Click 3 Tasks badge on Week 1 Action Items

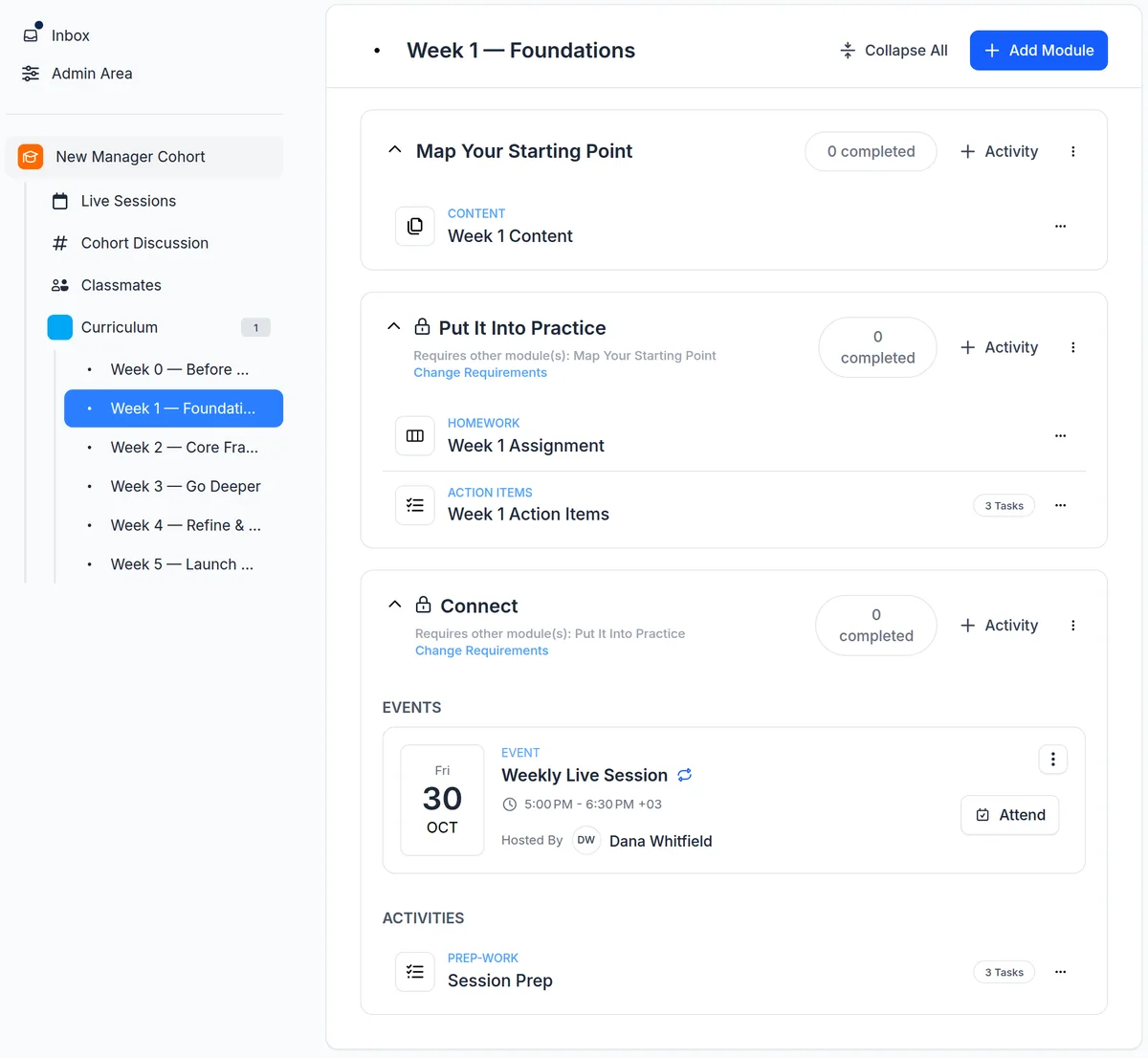tap(1004, 506)
